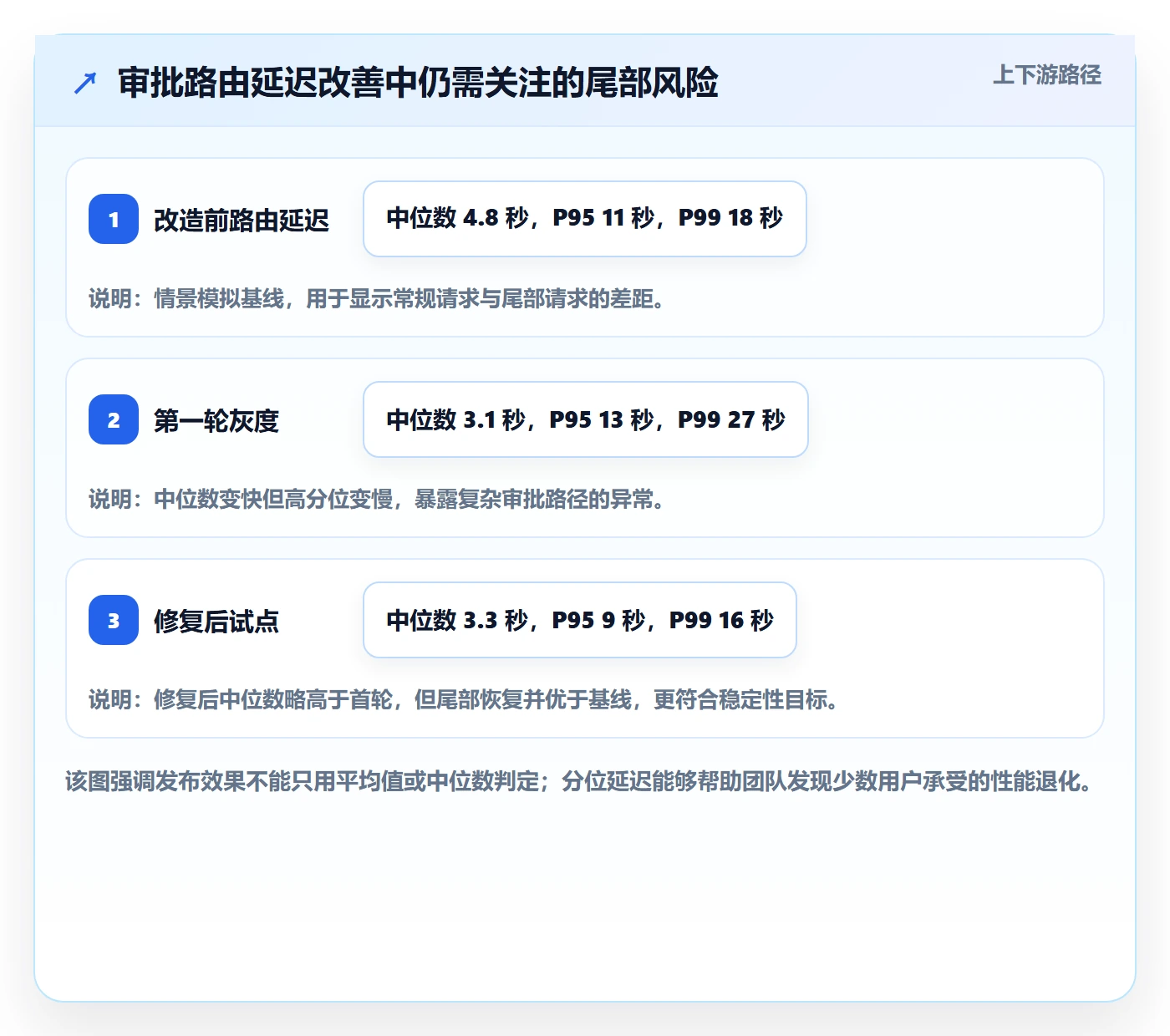
Task: Click the footer summary starting 该图强调发布效果
Action: tap(579, 781)
